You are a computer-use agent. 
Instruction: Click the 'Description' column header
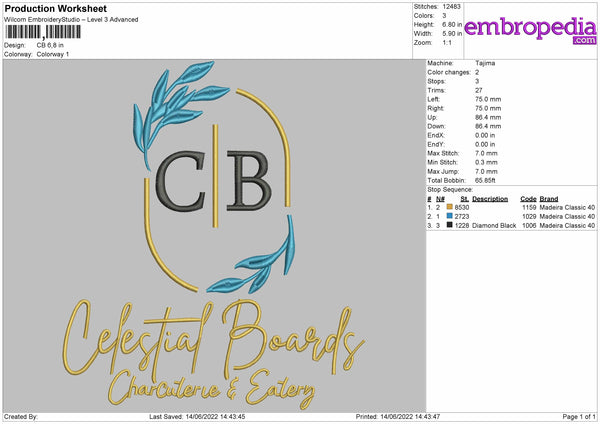click(x=490, y=199)
